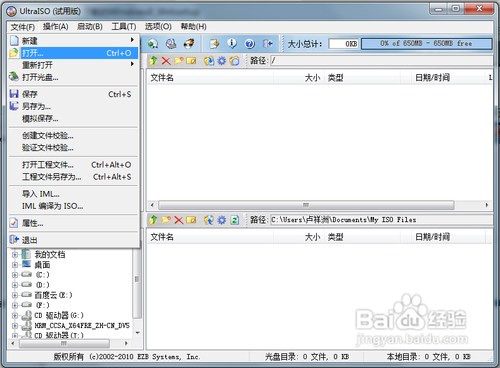The height and width of the screenshot is (368, 500).
Task: Select 百度云 (E:) in the local tree
Action: 53,295
